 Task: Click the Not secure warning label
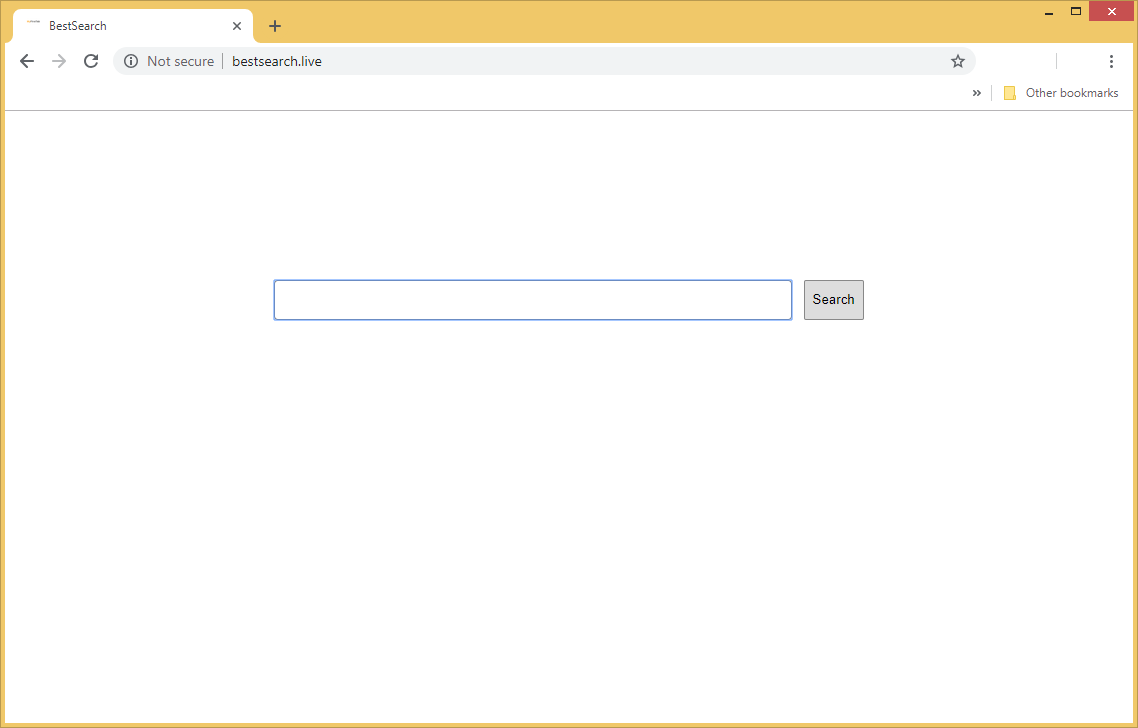(x=180, y=61)
